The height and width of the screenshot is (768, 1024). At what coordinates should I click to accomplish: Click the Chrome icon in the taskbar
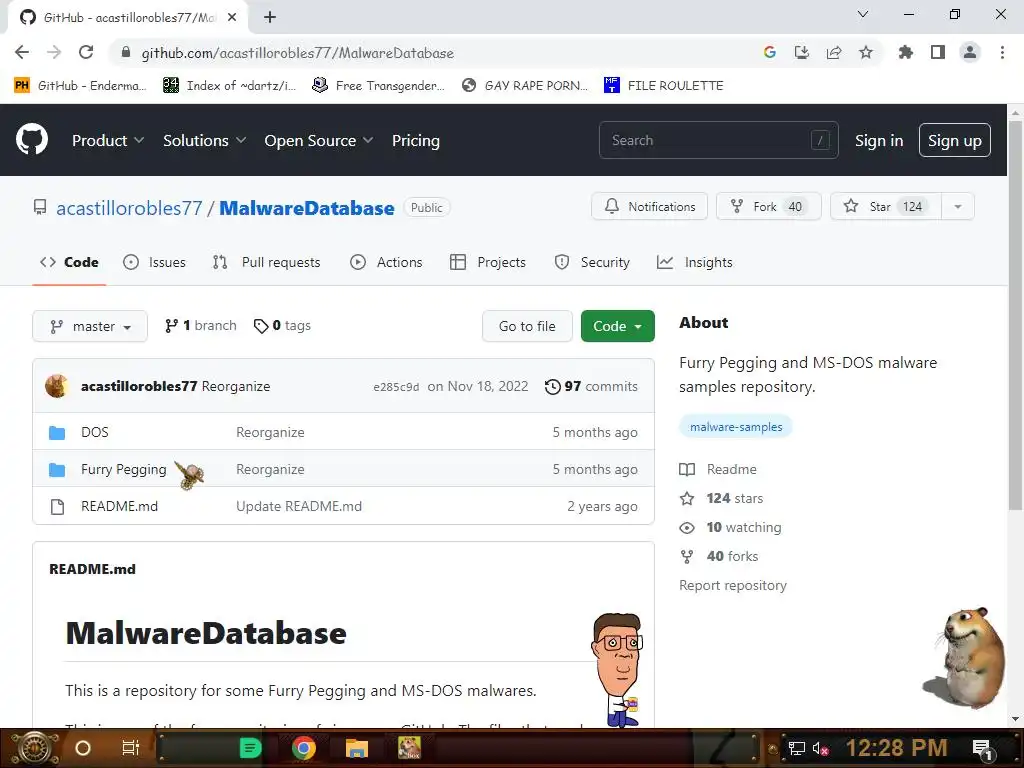tap(304, 748)
